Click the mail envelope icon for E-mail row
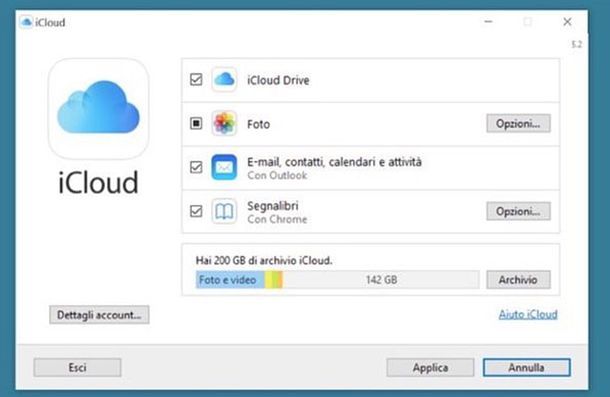 (224, 167)
